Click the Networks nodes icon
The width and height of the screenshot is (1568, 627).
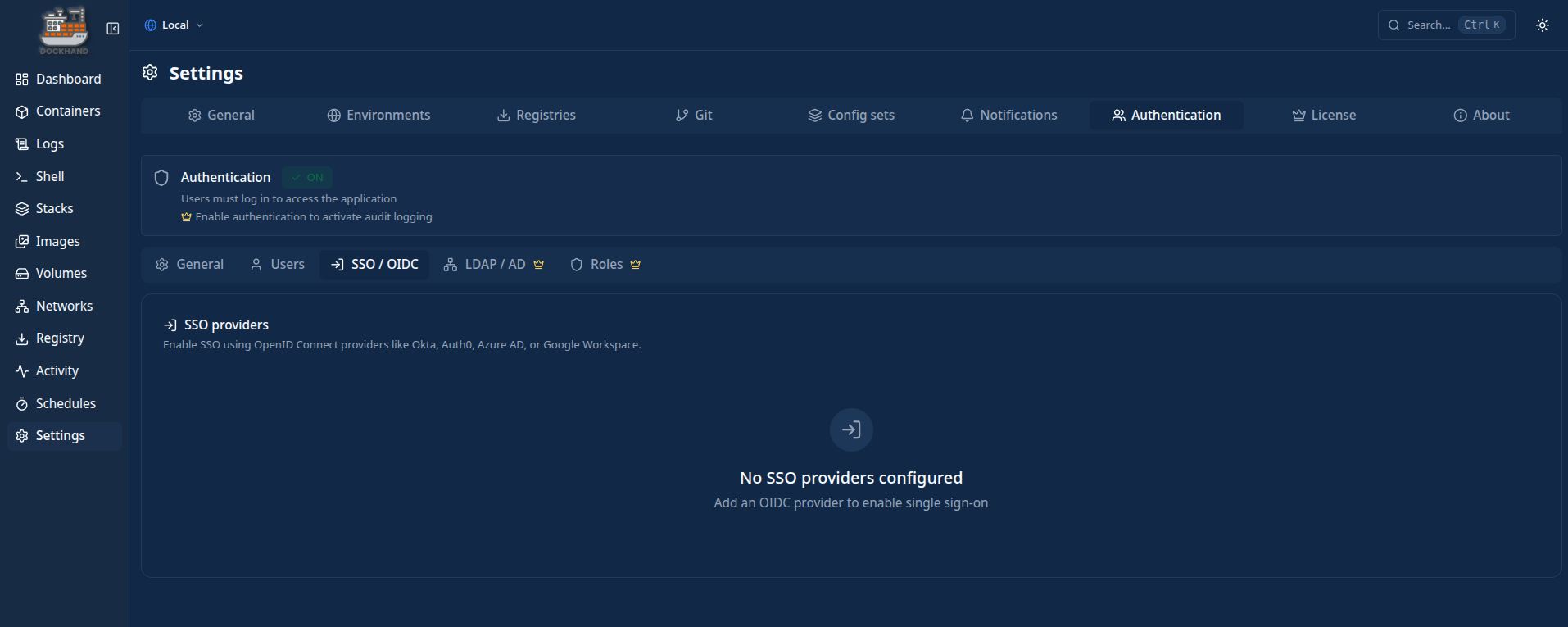22,307
